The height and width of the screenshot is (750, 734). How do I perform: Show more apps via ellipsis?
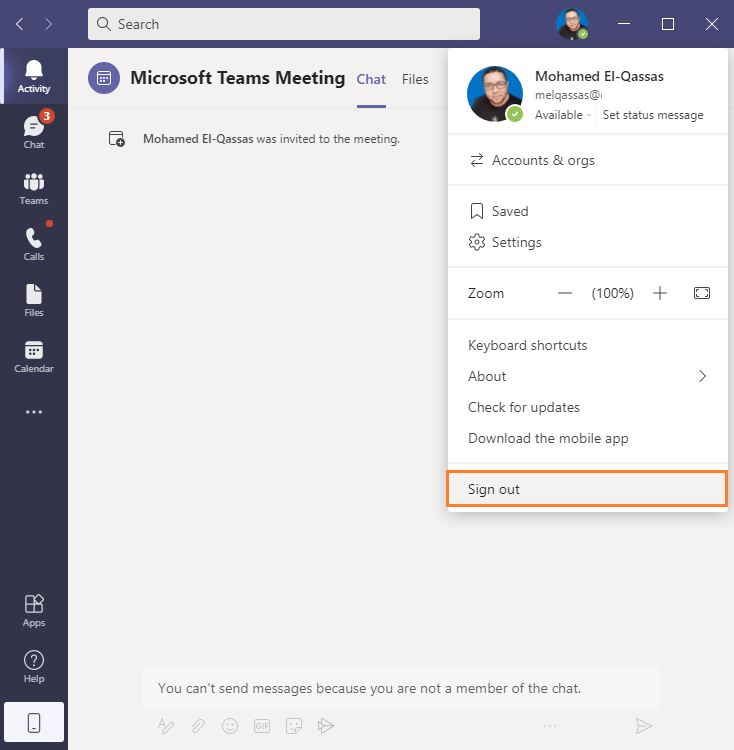click(x=33, y=412)
